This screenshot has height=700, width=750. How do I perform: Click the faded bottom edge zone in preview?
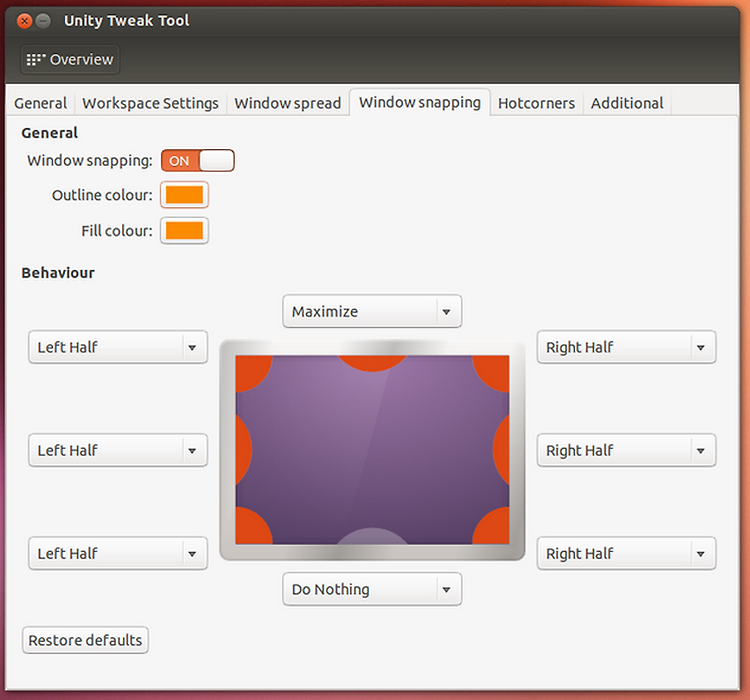[x=372, y=536]
